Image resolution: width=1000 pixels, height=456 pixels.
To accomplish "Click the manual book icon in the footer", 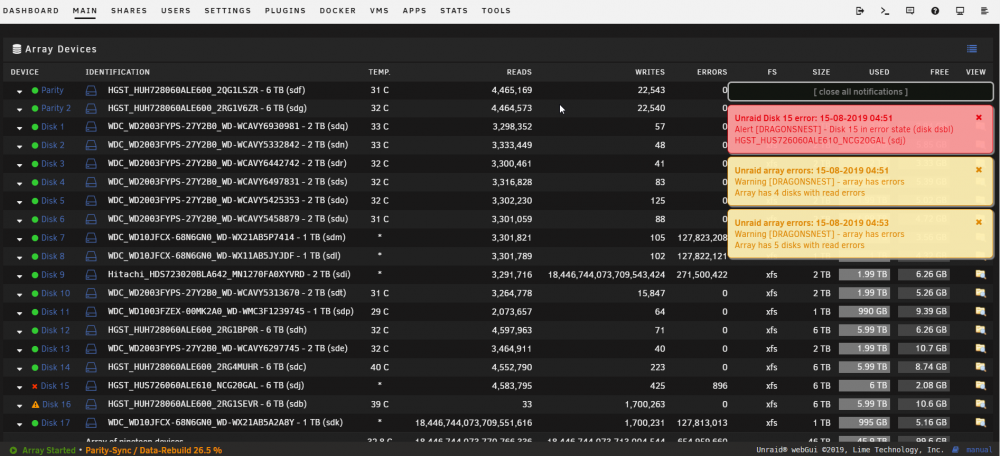I will coord(955,450).
